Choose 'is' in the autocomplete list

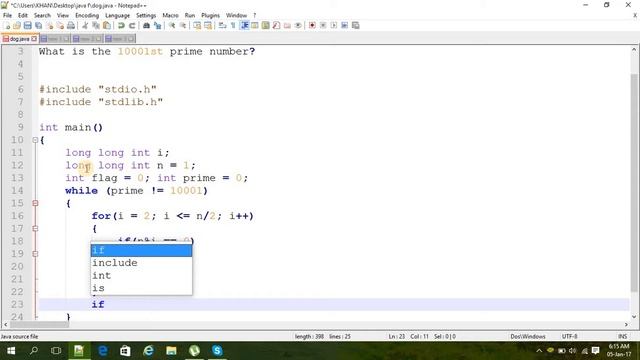pyautogui.click(x=141, y=288)
